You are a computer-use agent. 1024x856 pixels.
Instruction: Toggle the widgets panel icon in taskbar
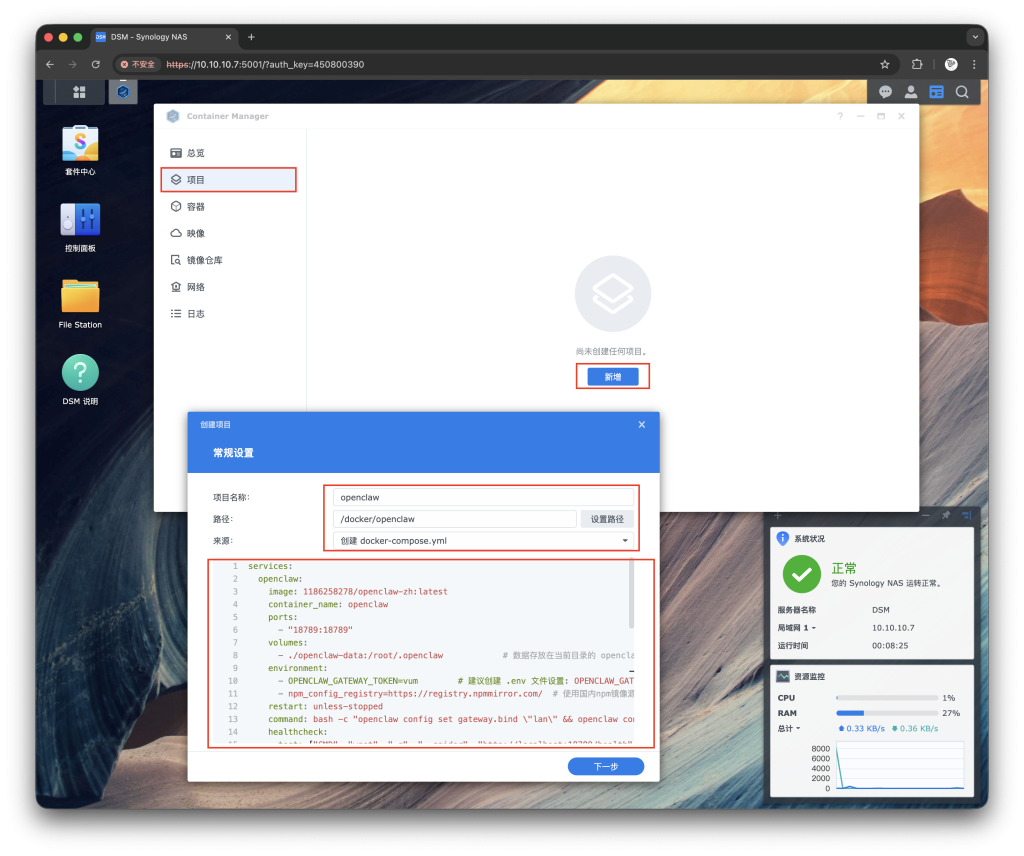click(x=936, y=92)
